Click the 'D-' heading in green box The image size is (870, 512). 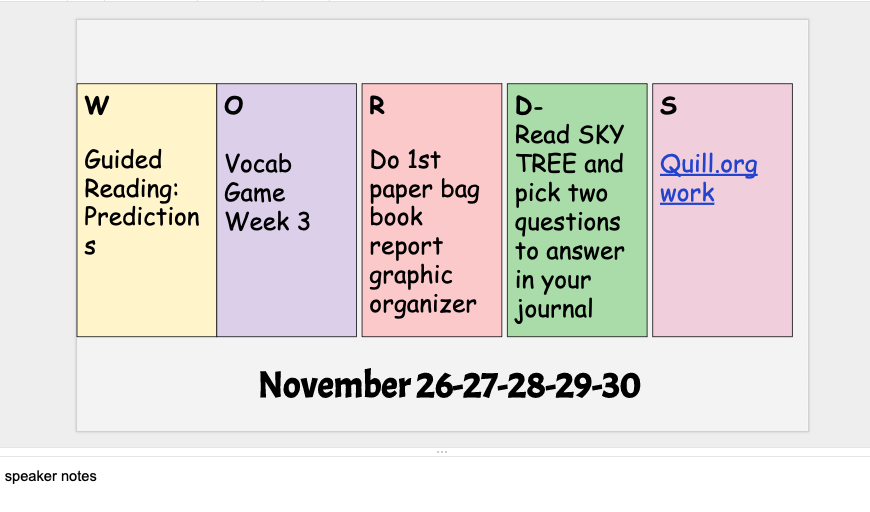click(529, 106)
